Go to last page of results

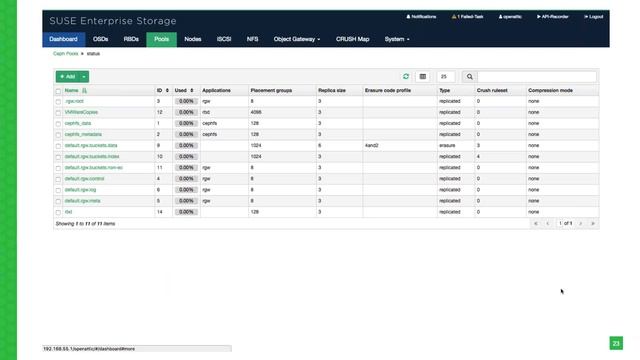coord(593,223)
